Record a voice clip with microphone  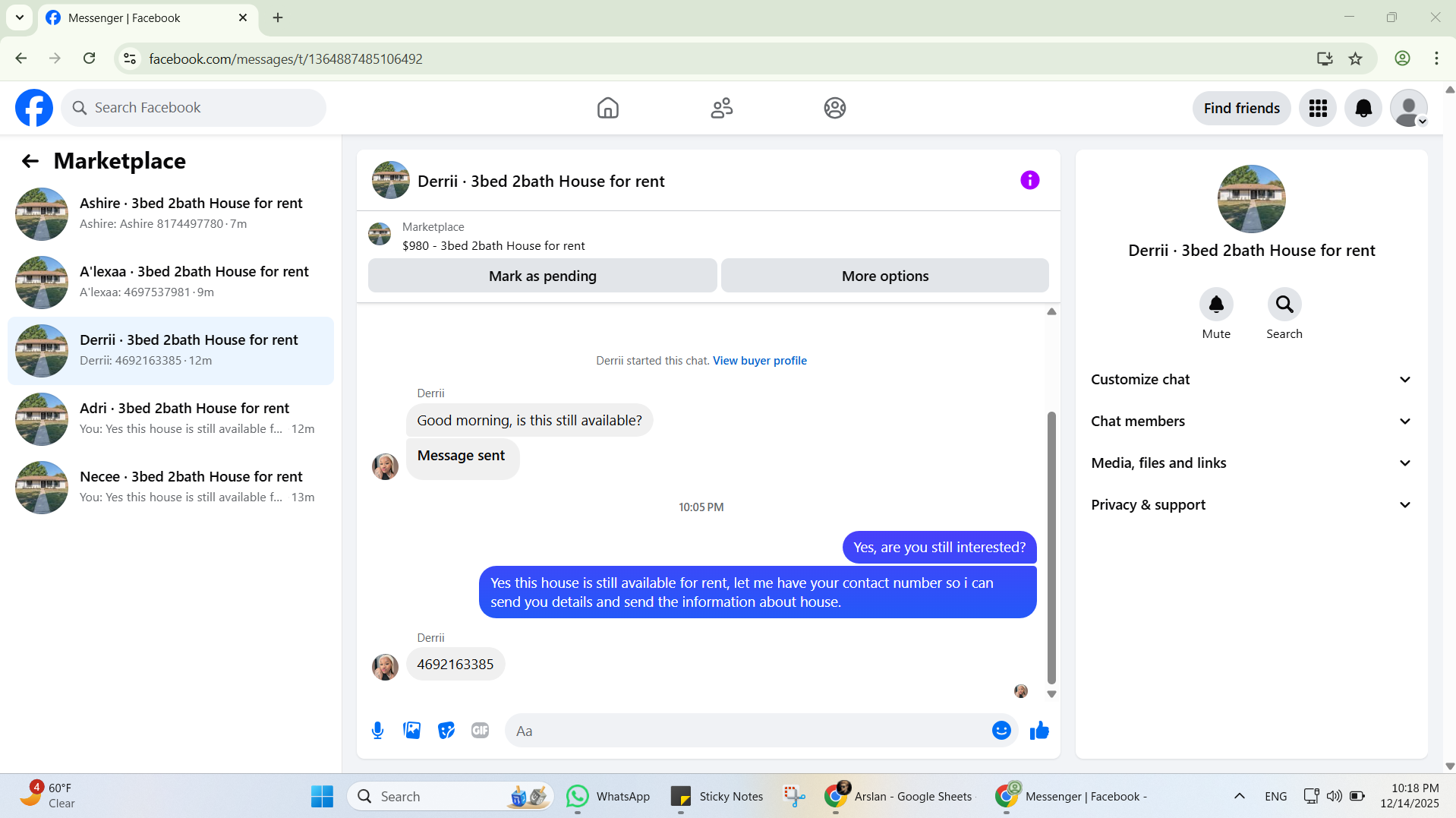pyautogui.click(x=377, y=731)
